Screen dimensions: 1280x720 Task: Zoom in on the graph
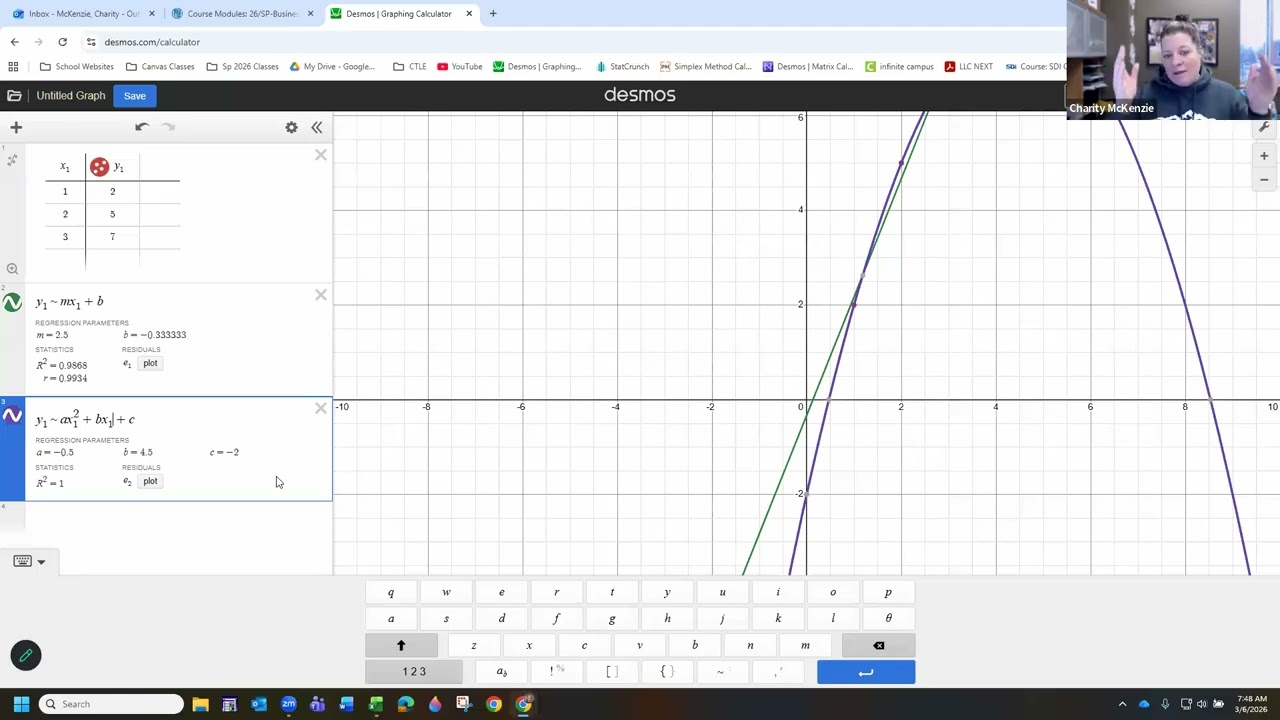1264,156
